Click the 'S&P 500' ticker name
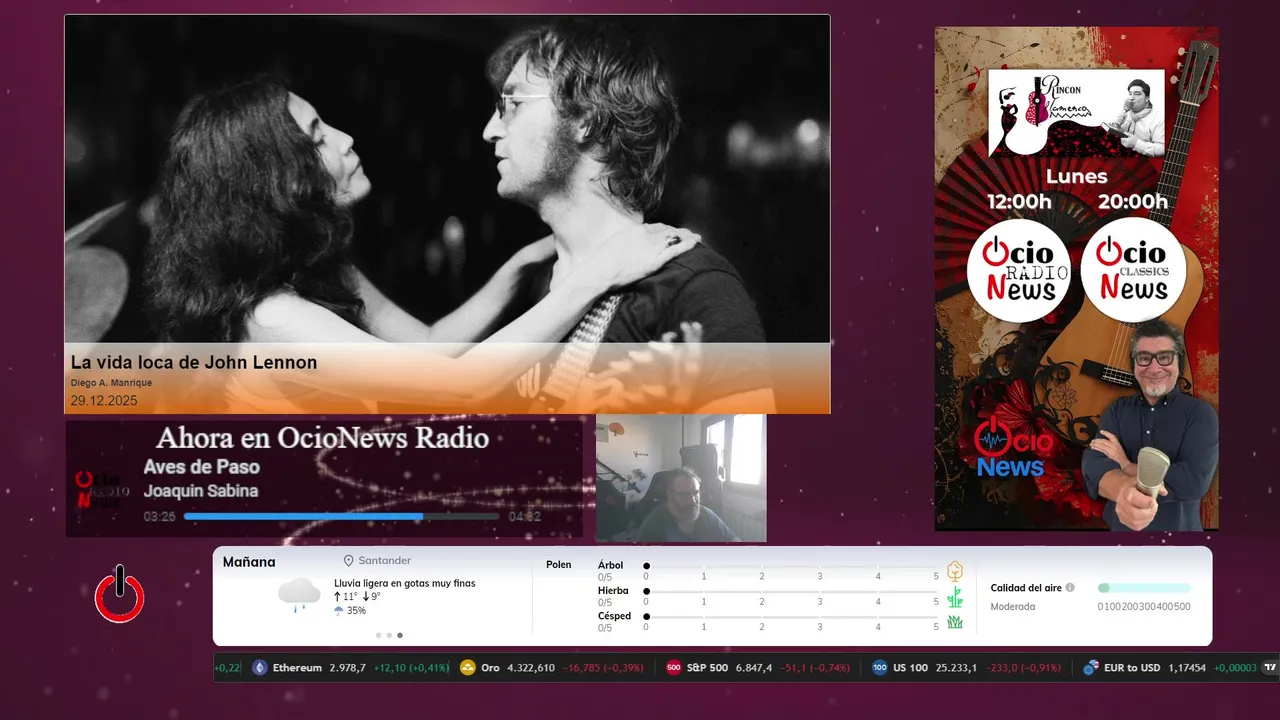 [x=707, y=668]
